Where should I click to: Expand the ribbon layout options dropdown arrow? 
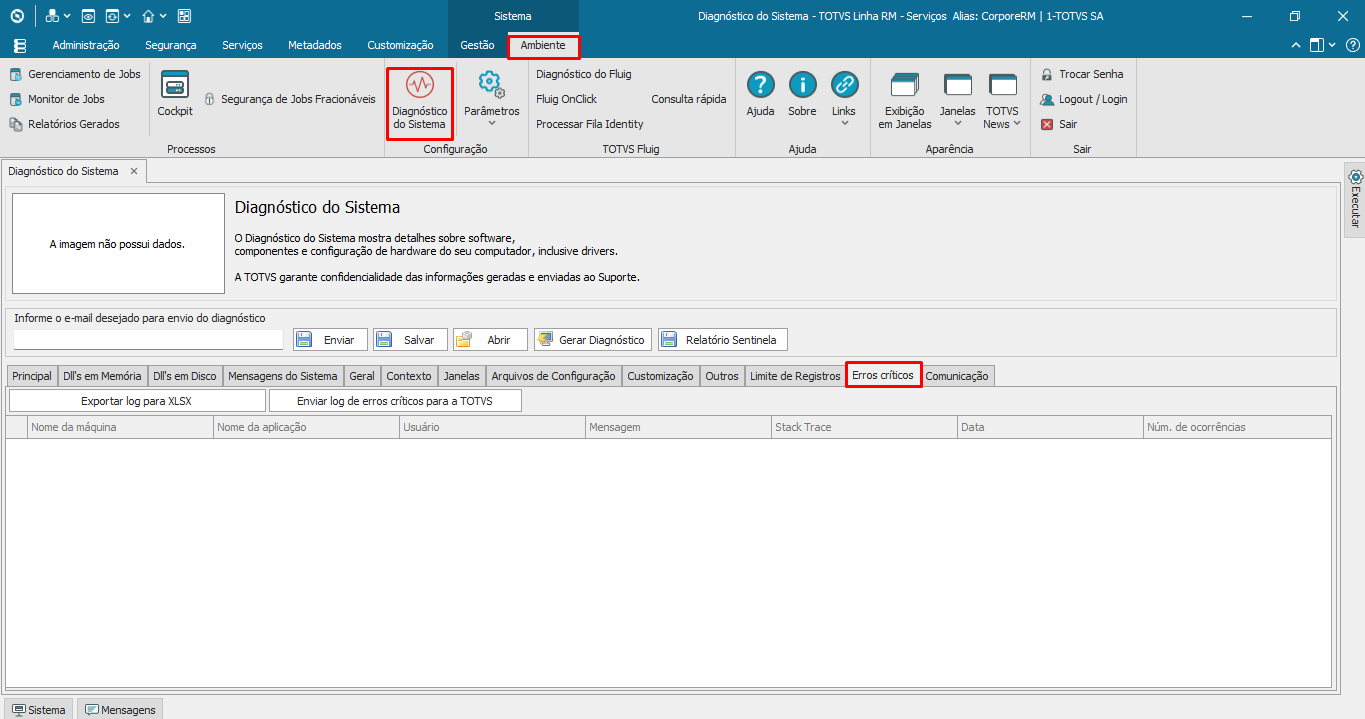pyautogui.click(x=1331, y=45)
